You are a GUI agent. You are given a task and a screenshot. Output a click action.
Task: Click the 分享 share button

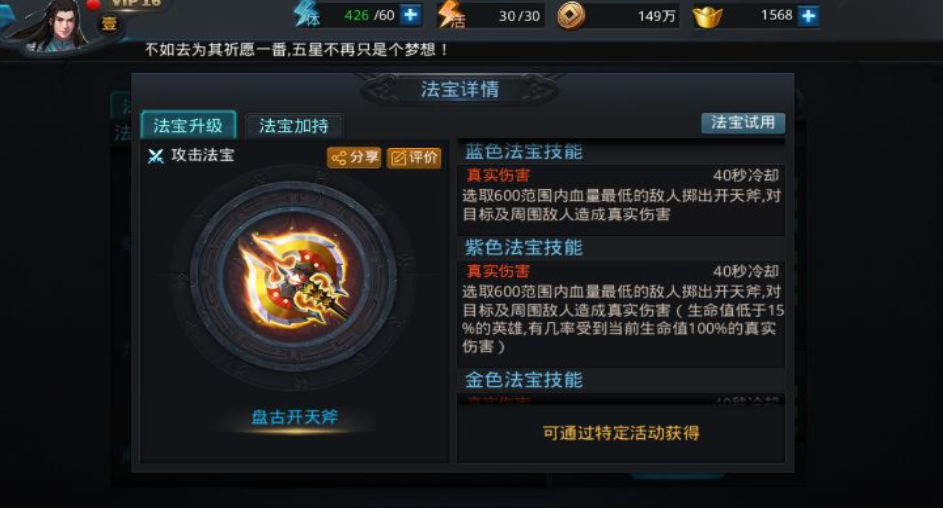point(354,158)
